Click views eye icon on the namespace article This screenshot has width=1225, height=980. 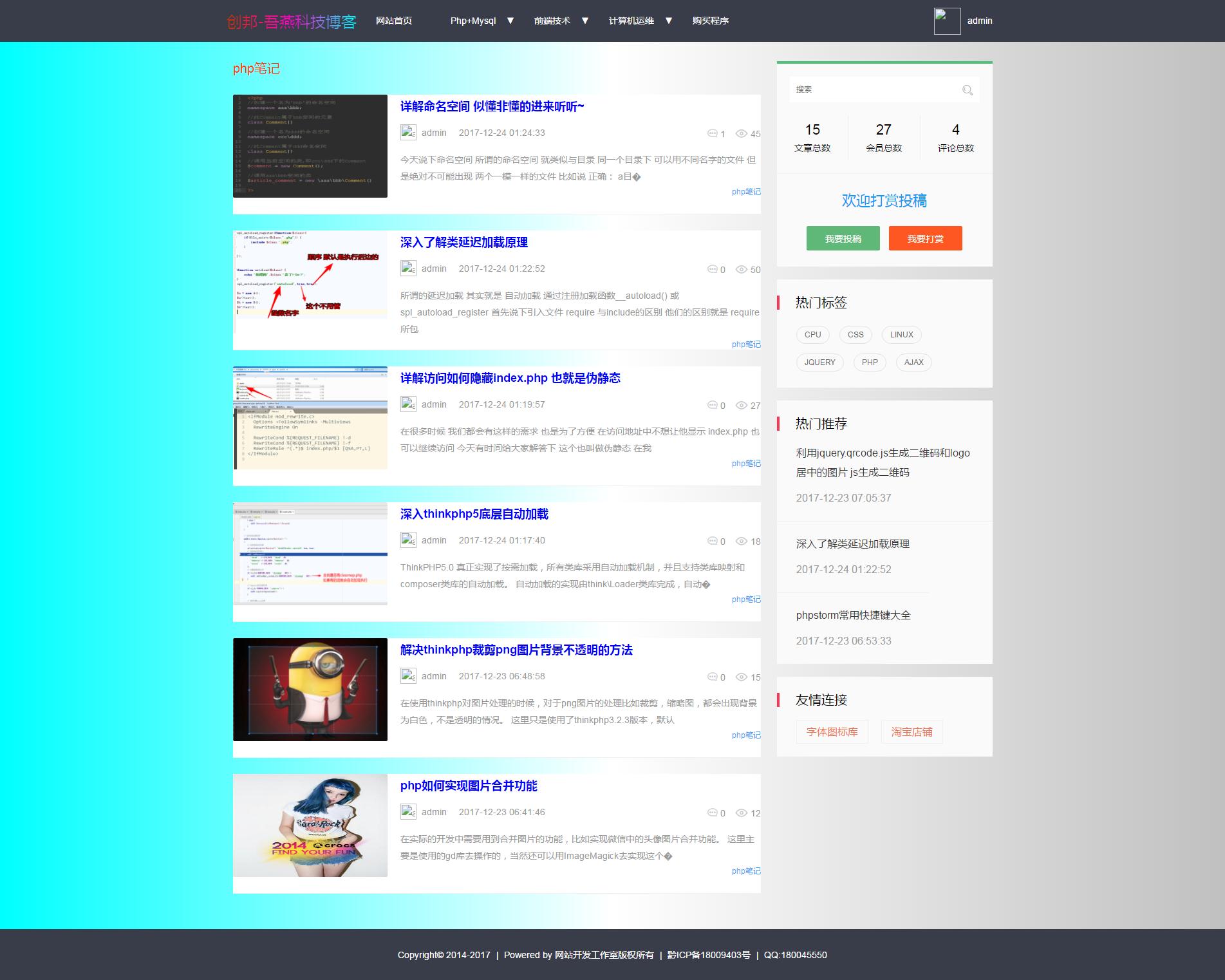pyautogui.click(x=742, y=134)
